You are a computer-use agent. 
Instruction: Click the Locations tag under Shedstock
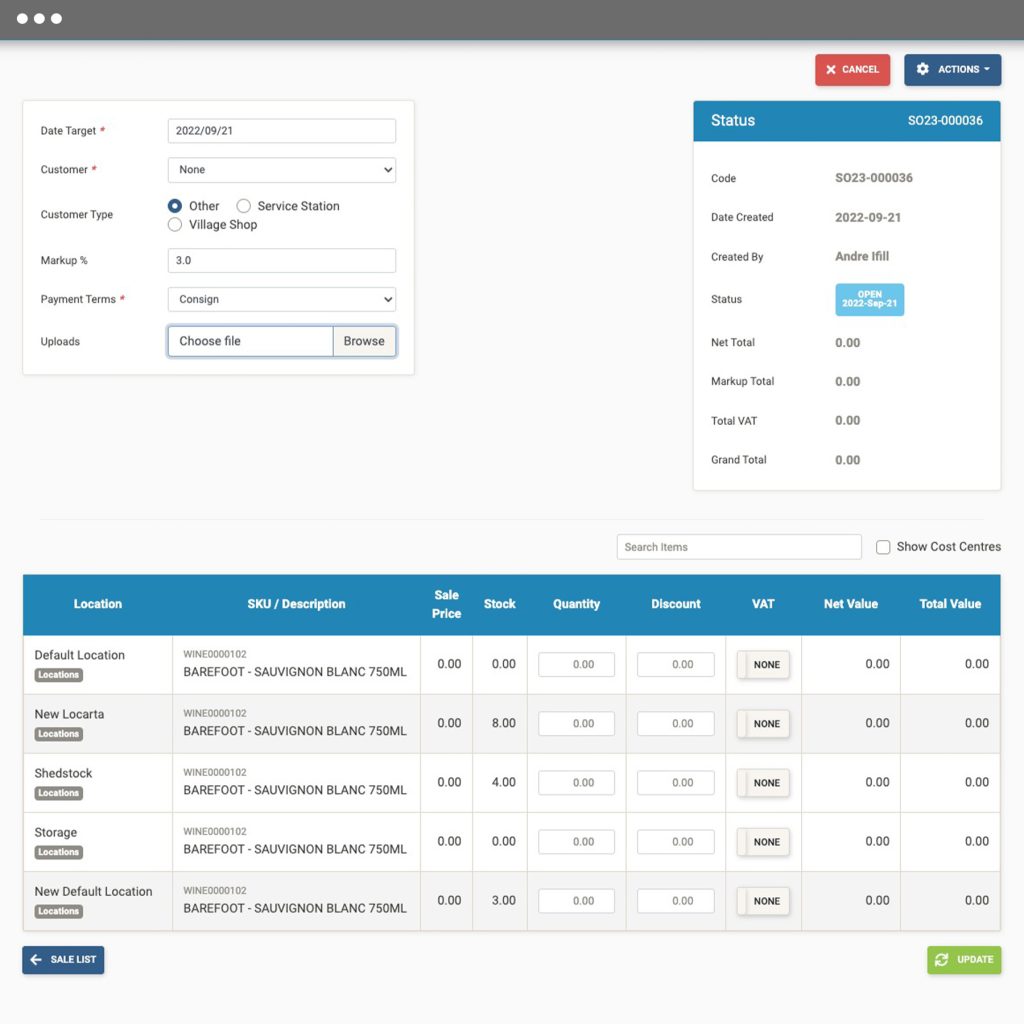click(x=58, y=793)
